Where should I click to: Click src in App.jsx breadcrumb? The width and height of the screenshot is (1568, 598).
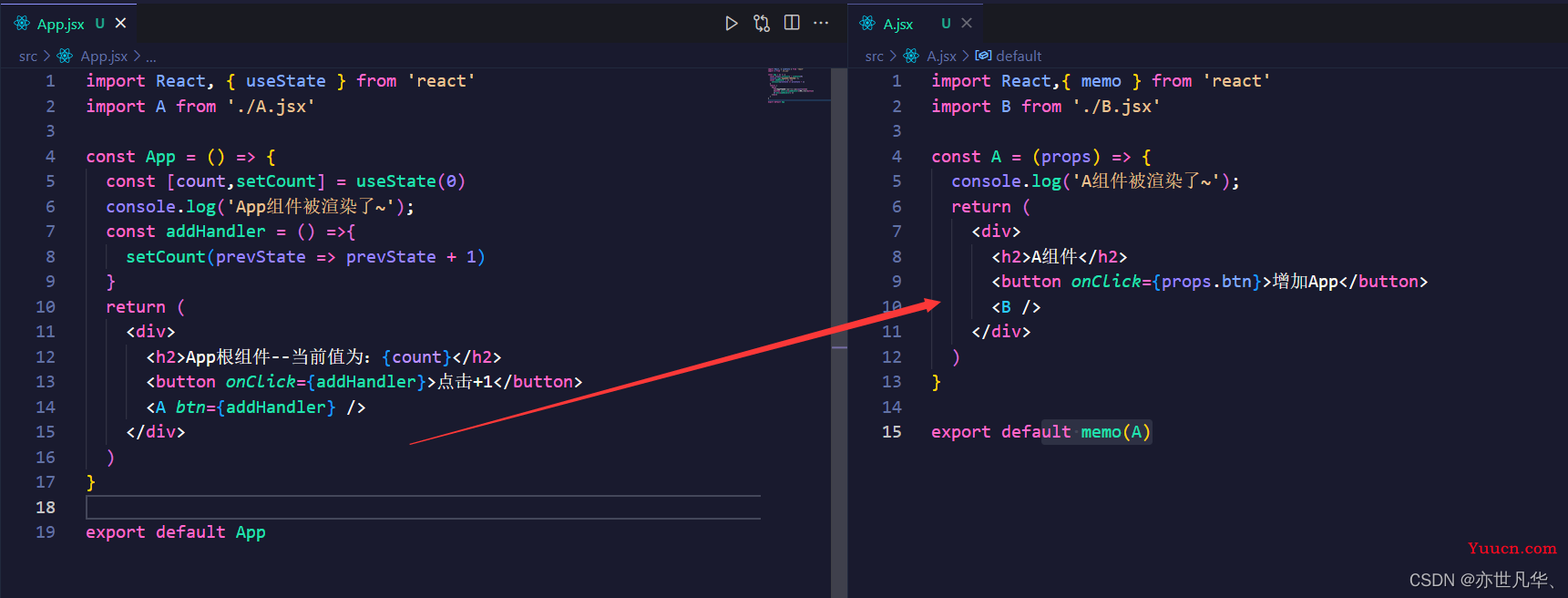point(28,57)
